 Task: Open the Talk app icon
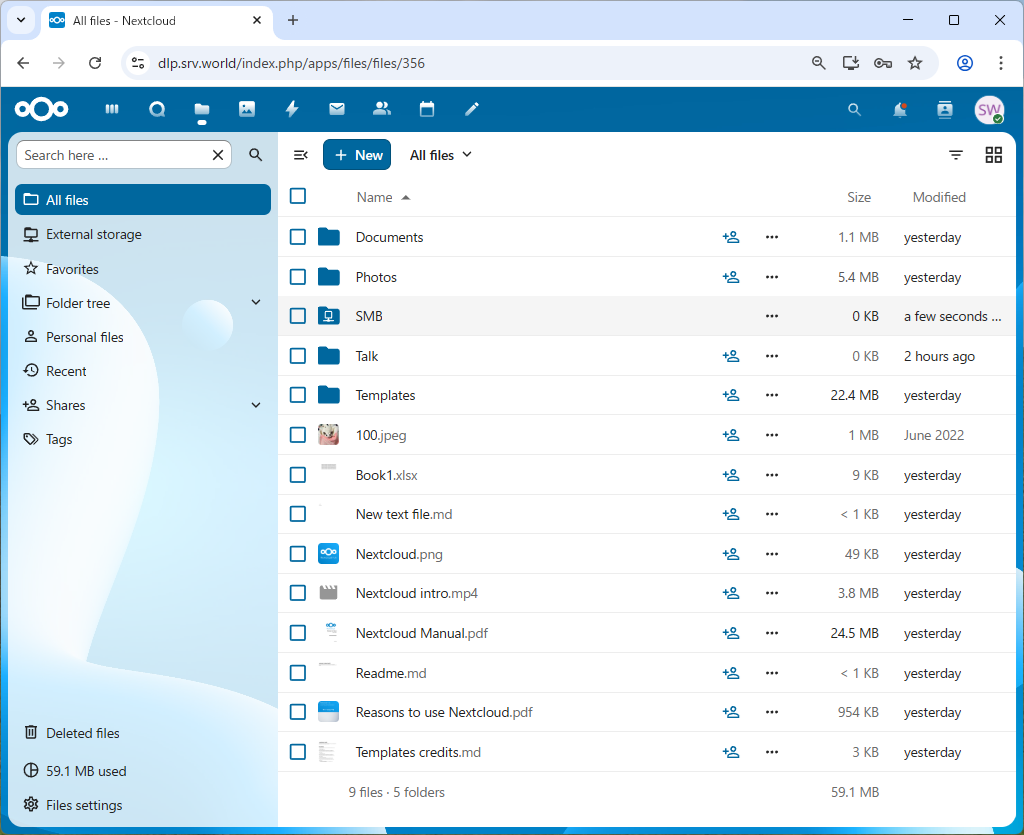tap(157, 109)
